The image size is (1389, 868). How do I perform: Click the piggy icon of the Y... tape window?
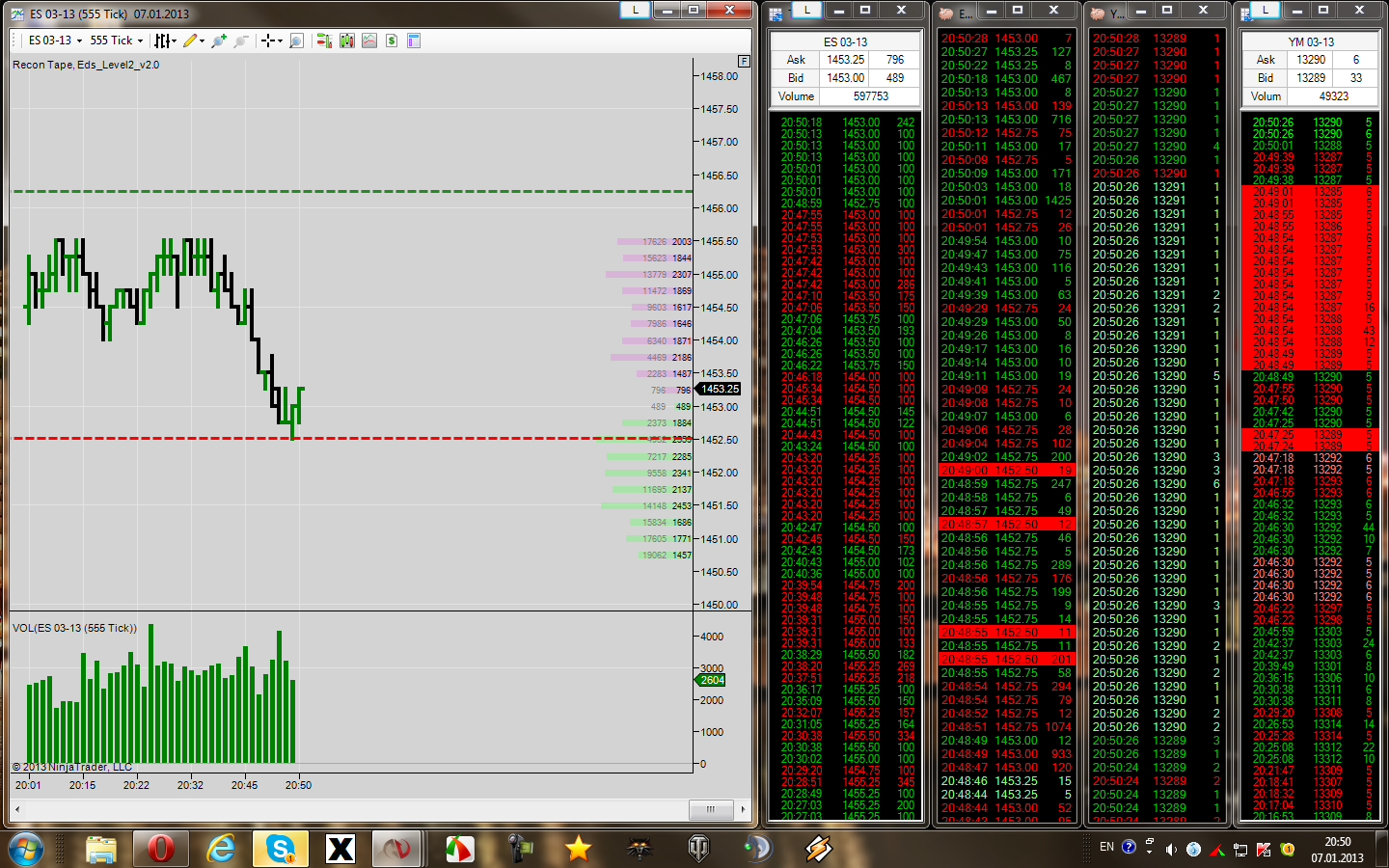[1097, 14]
